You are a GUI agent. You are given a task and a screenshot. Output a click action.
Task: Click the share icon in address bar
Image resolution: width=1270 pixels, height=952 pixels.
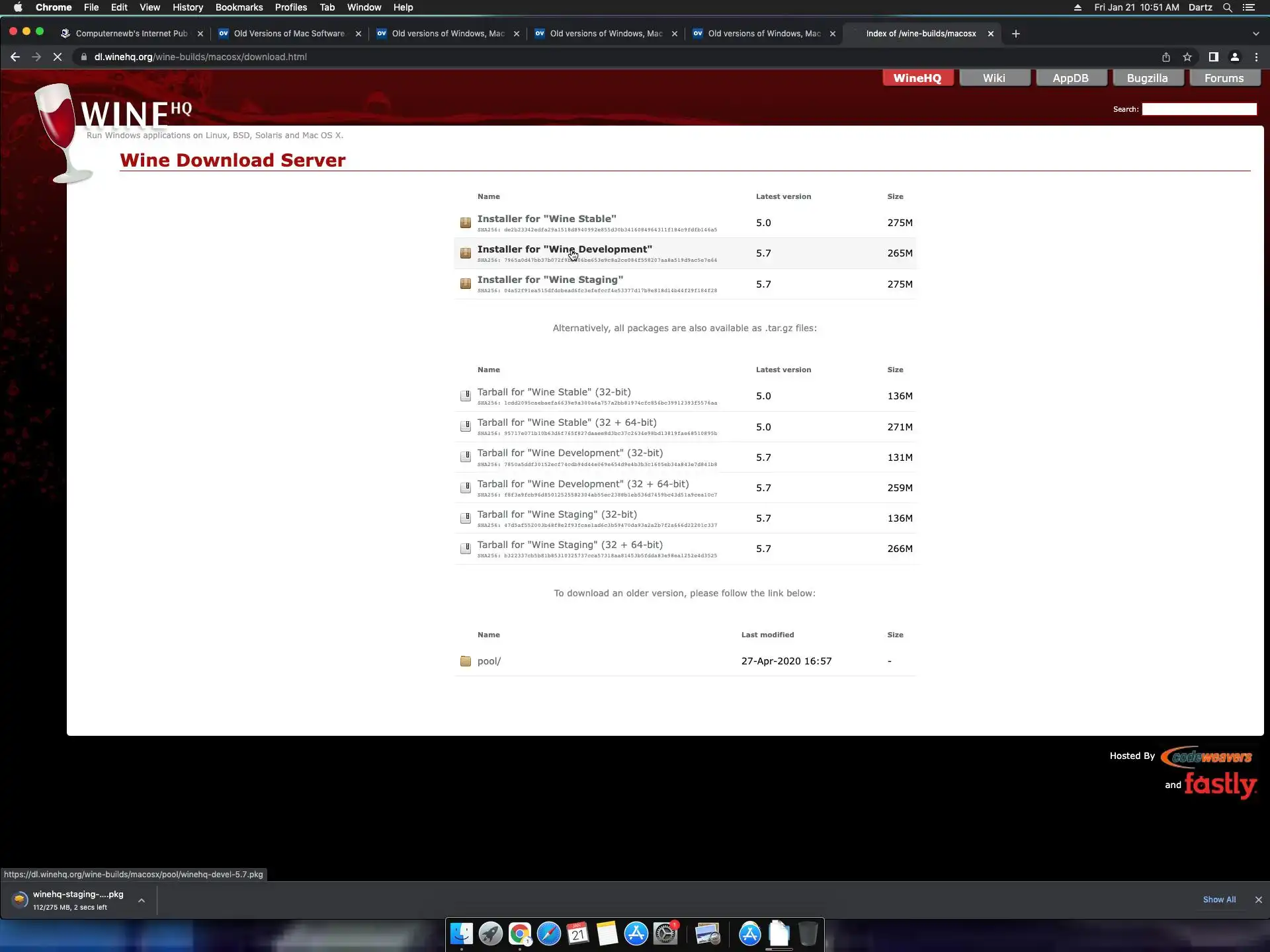click(1166, 57)
